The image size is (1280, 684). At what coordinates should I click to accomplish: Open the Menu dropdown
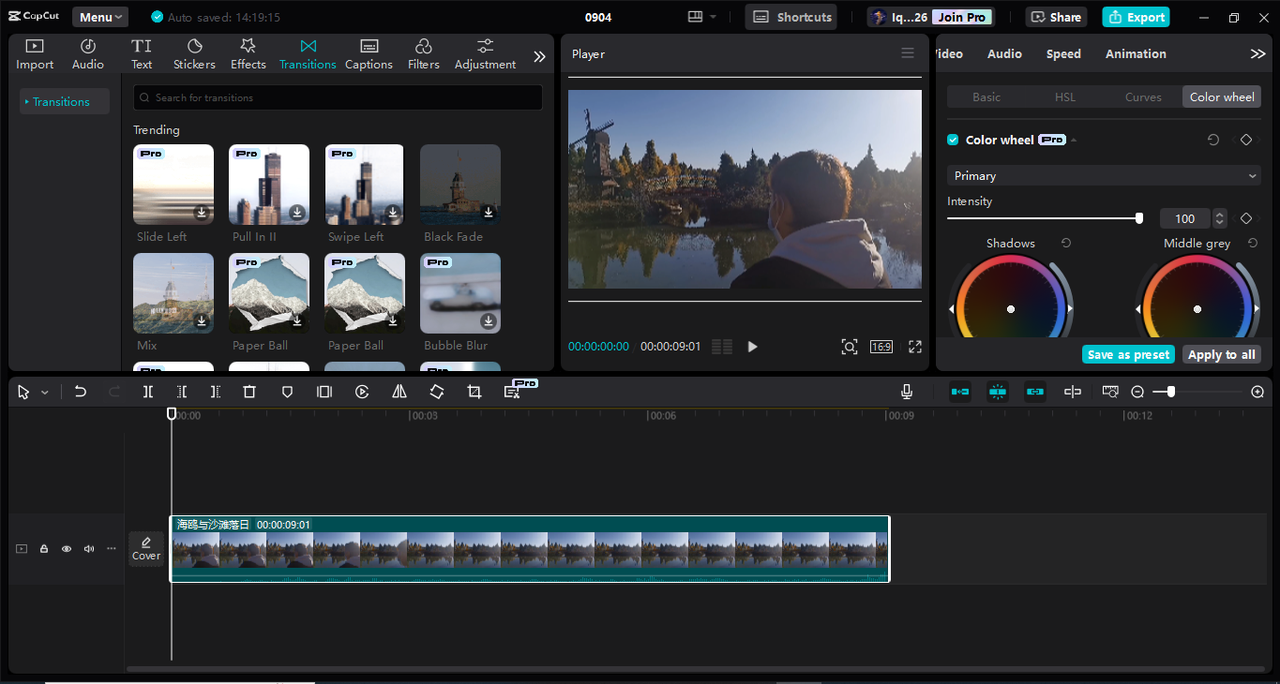pos(100,17)
